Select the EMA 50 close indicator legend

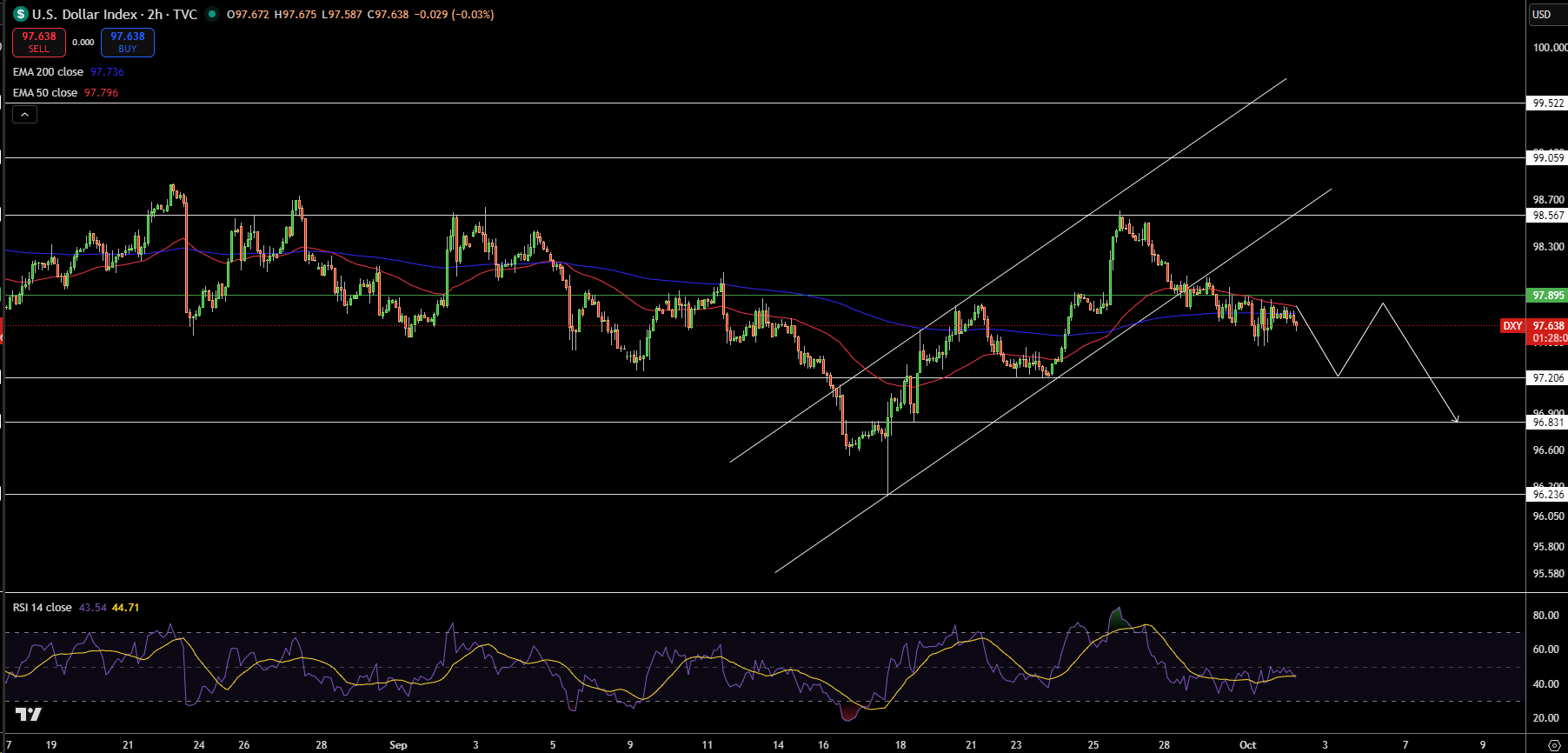[x=45, y=93]
